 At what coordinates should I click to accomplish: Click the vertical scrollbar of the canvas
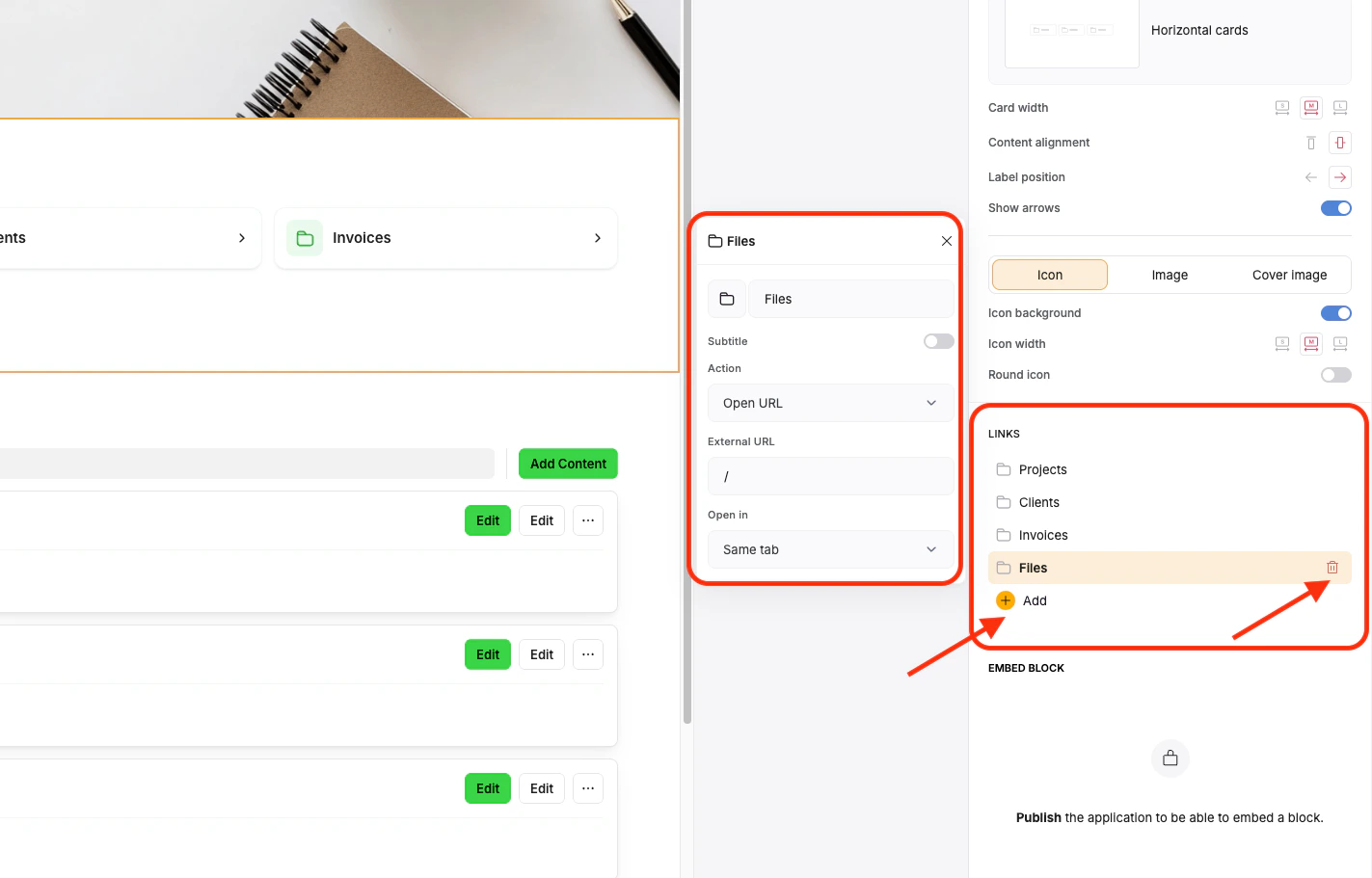pos(687,361)
